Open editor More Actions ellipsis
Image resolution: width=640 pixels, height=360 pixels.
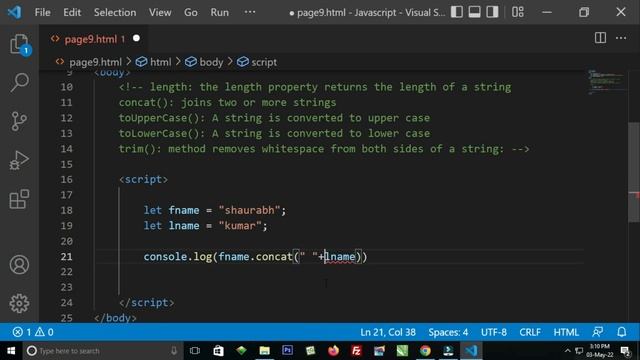621,38
